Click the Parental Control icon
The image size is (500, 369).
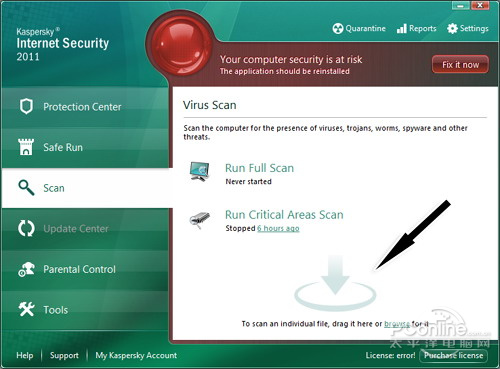pyautogui.click(x=26, y=269)
